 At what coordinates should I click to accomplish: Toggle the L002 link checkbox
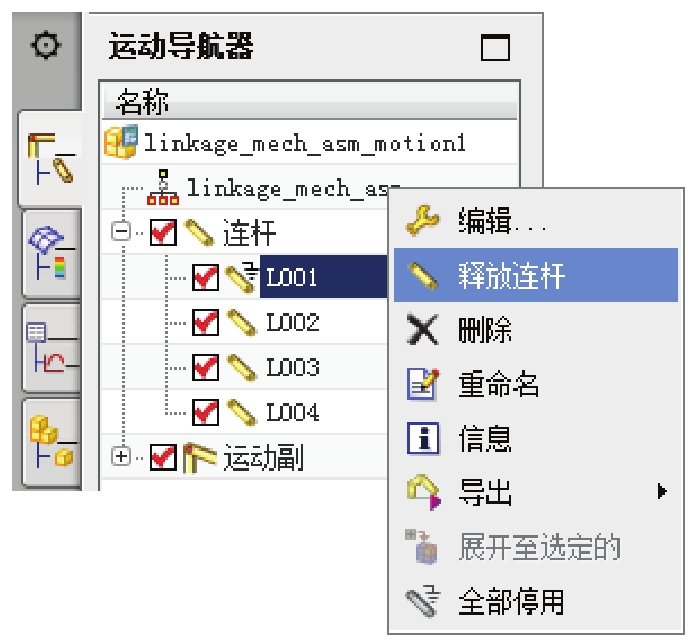(205, 322)
